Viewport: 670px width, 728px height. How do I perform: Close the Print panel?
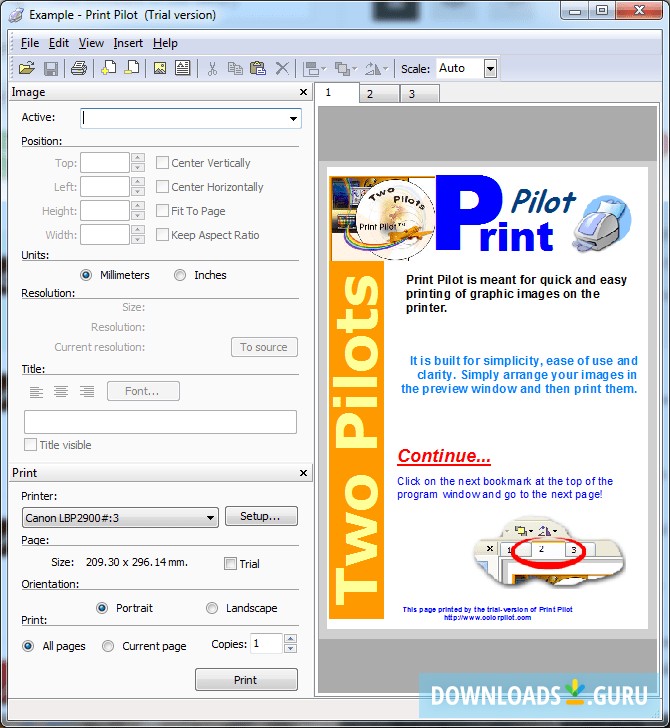(x=303, y=473)
